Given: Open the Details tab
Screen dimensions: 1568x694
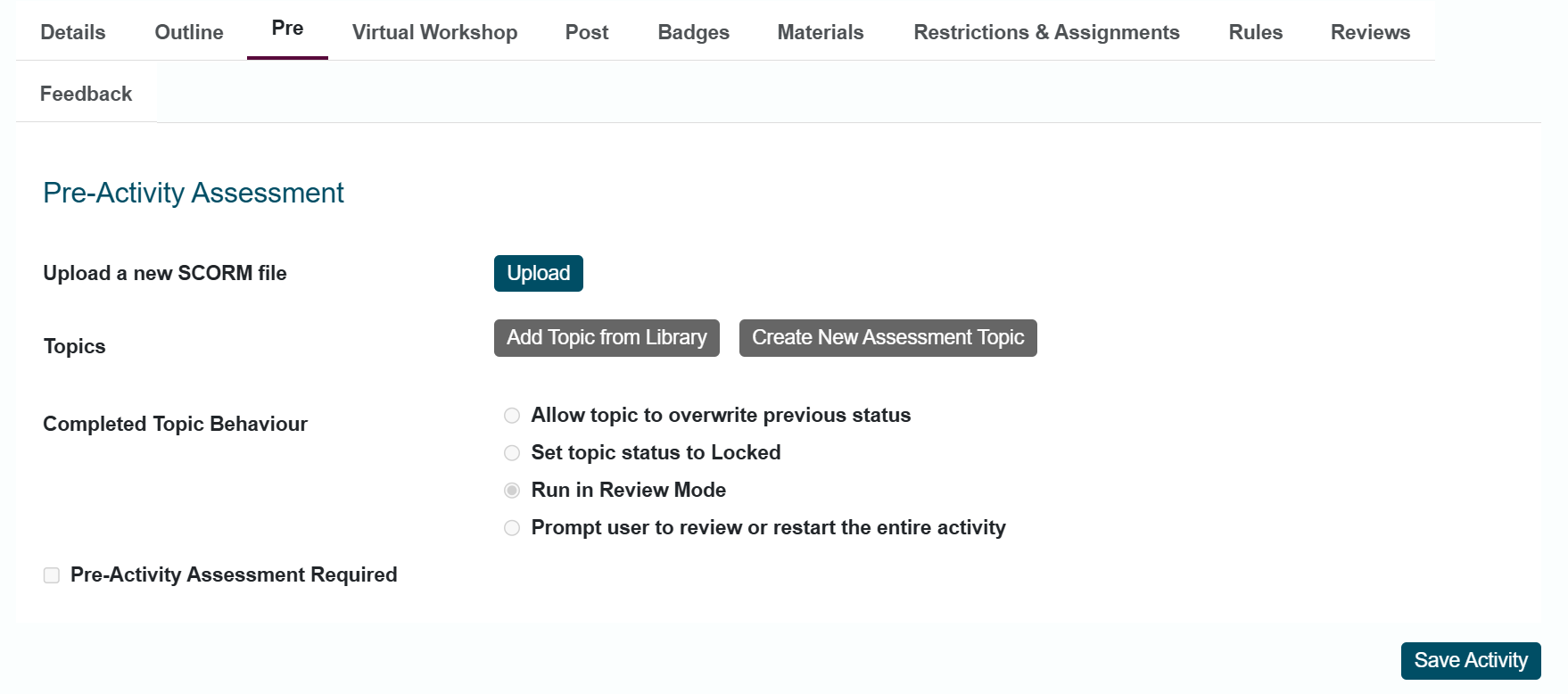Looking at the screenshot, I should [73, 32].
